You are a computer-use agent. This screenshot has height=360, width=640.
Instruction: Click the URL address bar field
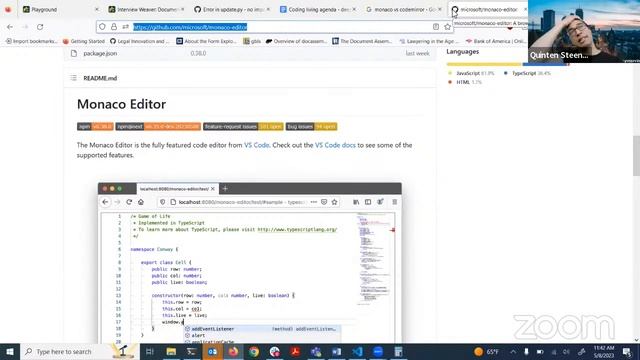274,27
